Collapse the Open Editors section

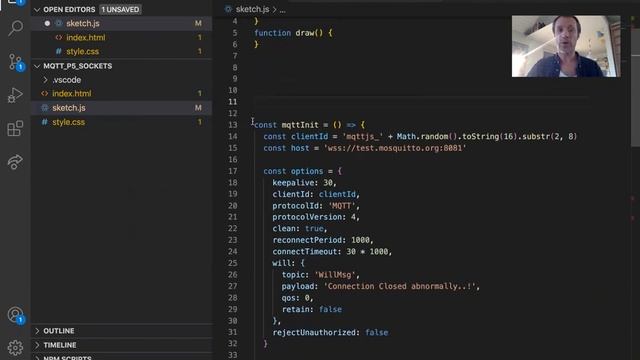37,9
